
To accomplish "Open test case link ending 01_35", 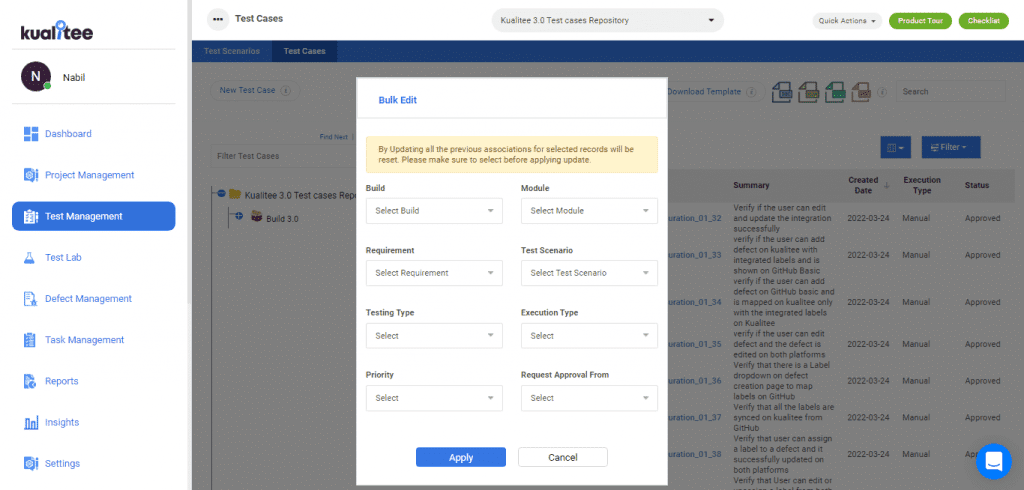I will pos(696,344).
